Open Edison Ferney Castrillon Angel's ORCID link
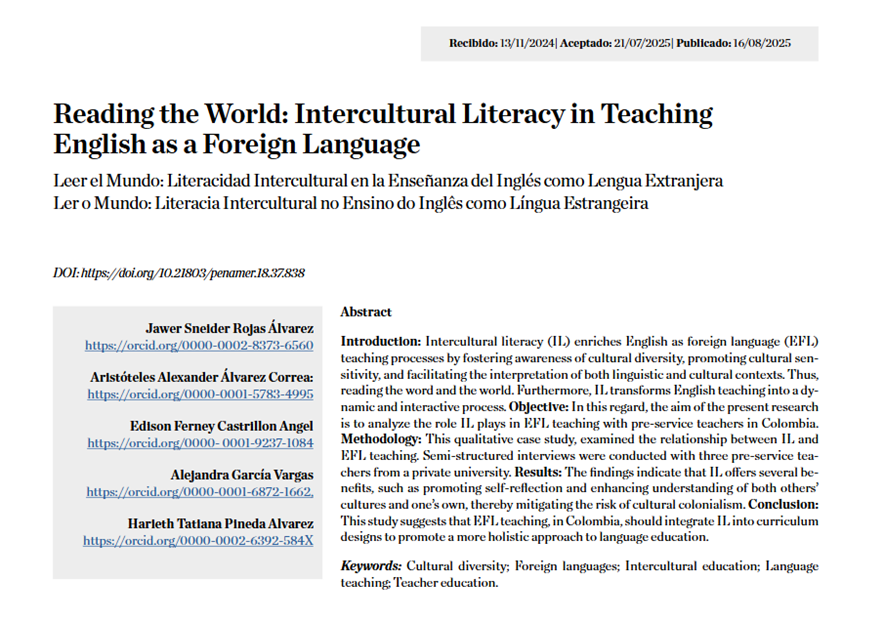This screenshot has width=884, height=622. tap(200, 443)
